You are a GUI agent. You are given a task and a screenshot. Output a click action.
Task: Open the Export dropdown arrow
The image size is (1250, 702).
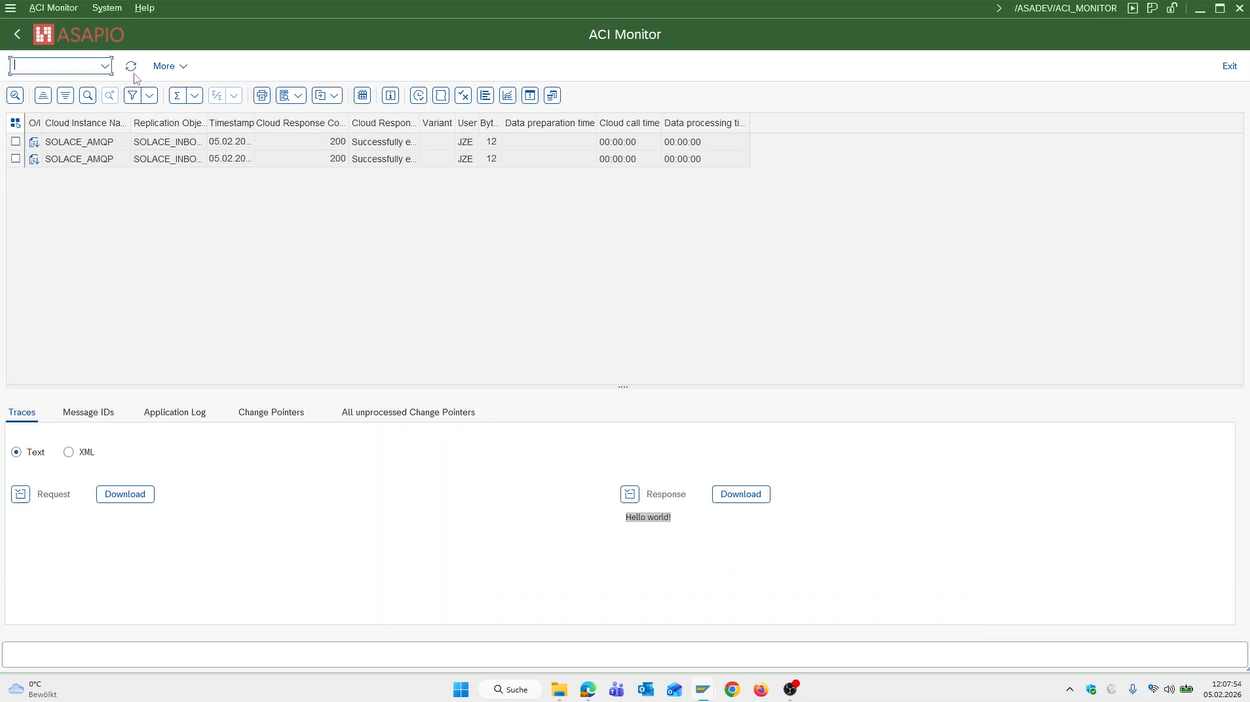334,95
